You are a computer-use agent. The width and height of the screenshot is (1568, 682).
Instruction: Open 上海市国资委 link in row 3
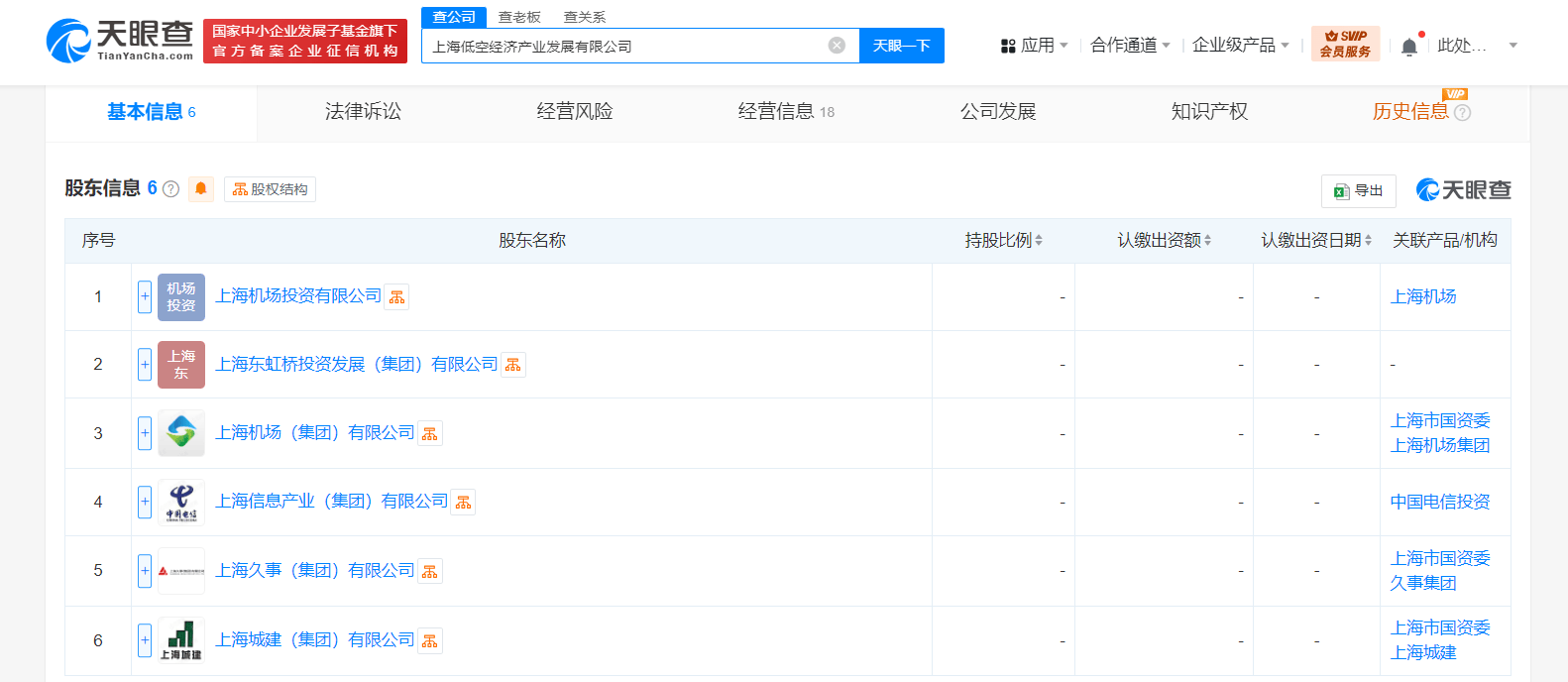[1440, 421]
